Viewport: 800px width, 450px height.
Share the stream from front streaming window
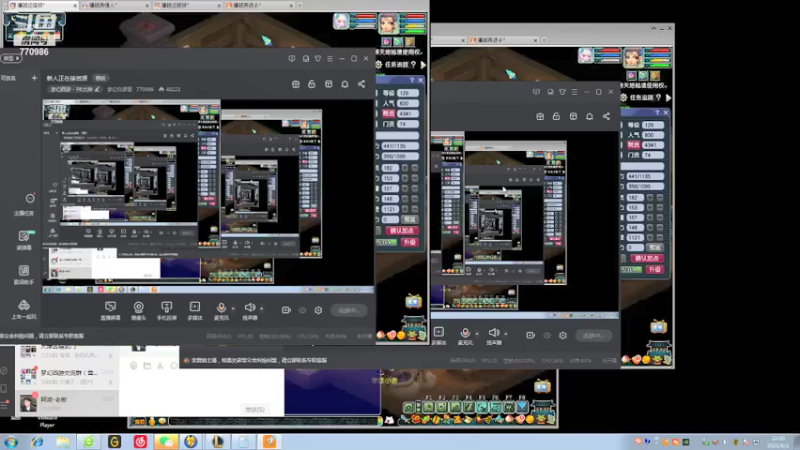click(x=361, y=84)
